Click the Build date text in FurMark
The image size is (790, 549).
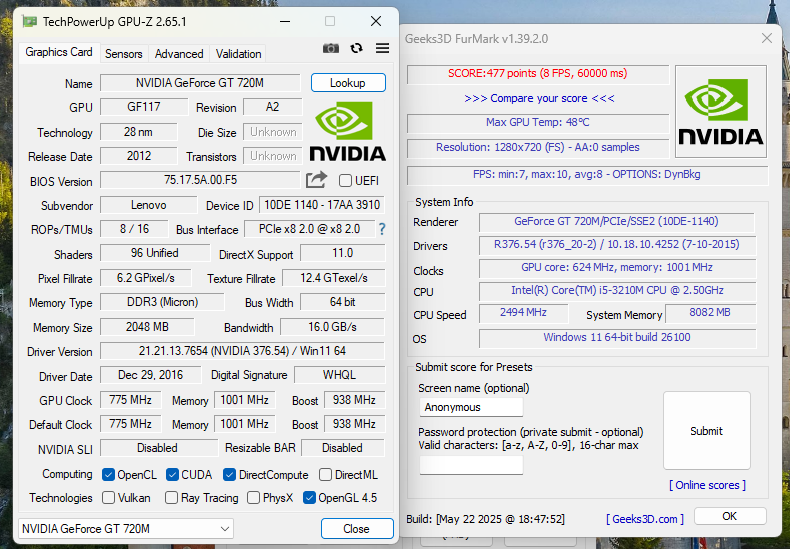(x=486, y=519)
